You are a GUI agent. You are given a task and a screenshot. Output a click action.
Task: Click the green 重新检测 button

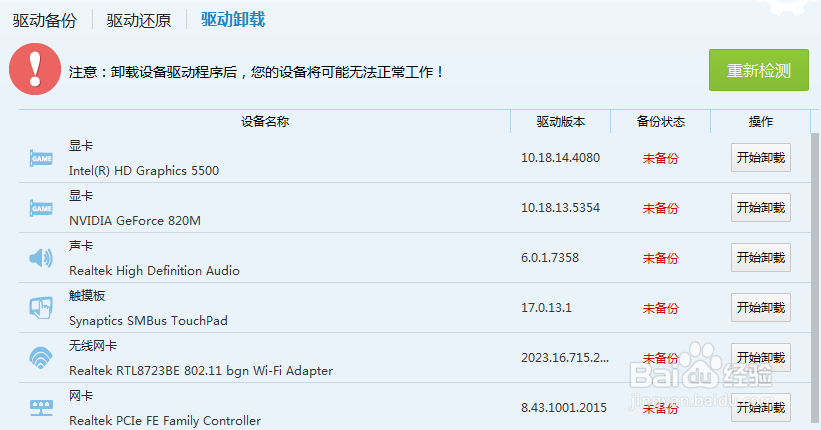[x=759, y=70]
